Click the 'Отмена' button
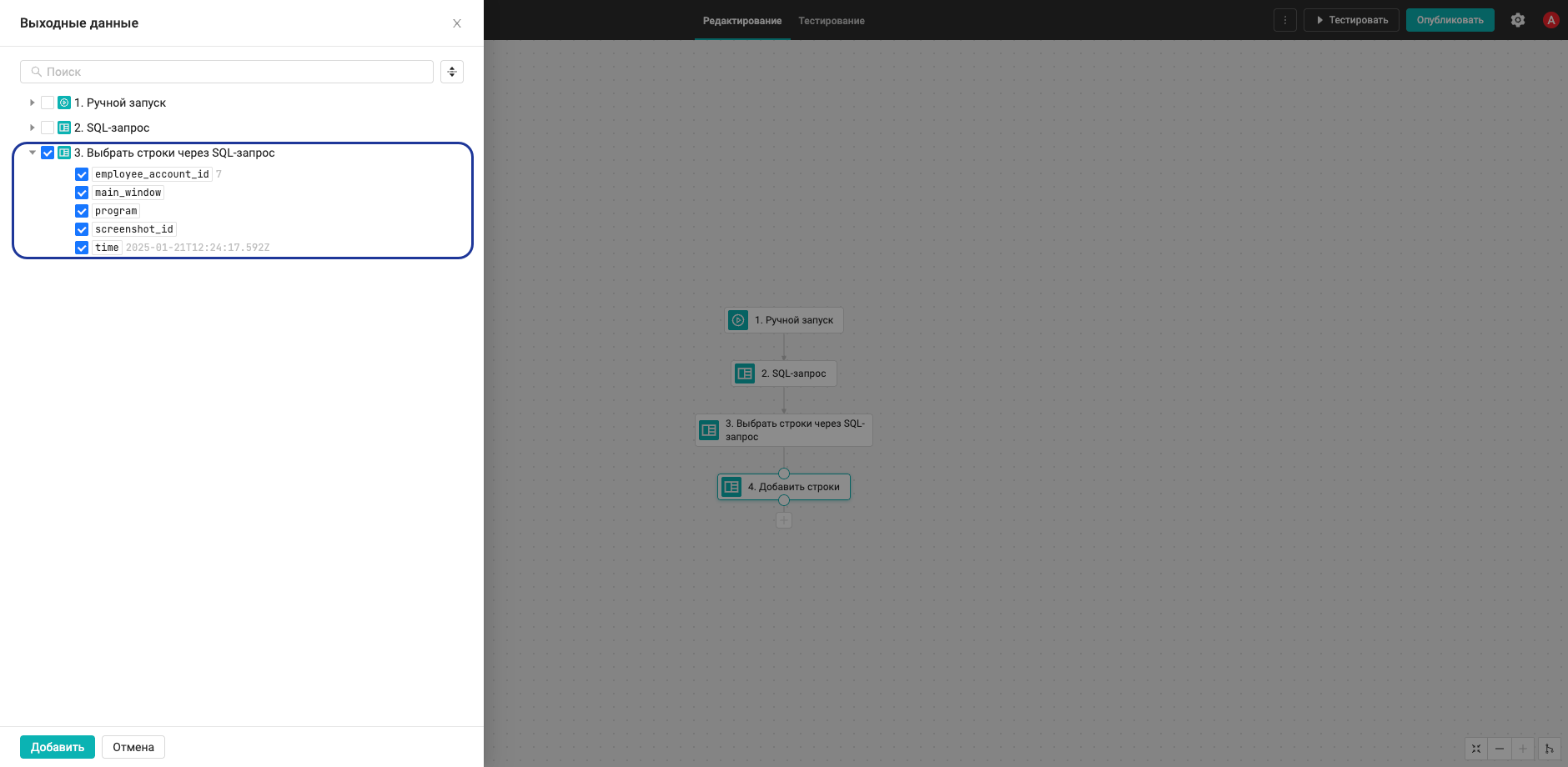This screenshot has height=767, width=1568. [133, 747]
